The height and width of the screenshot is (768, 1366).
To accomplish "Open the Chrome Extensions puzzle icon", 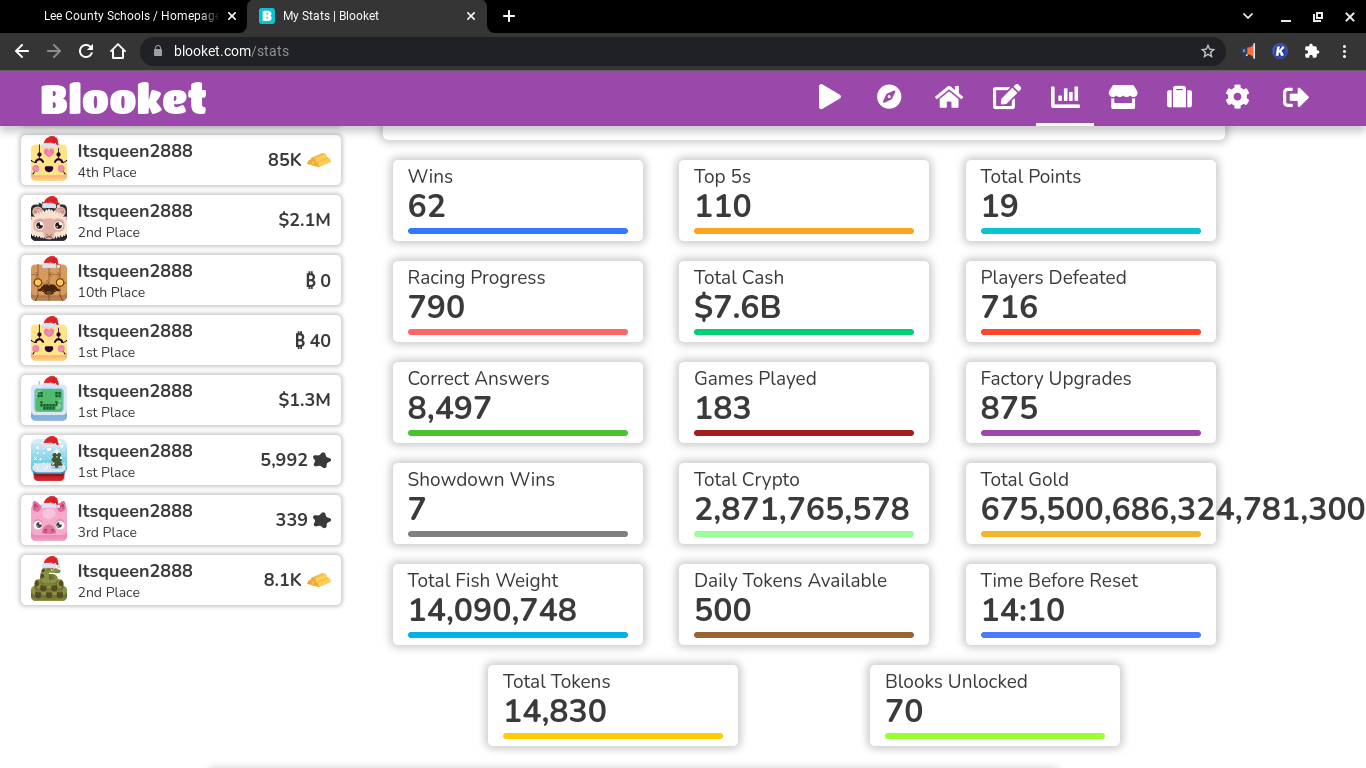I will 1312,51.
